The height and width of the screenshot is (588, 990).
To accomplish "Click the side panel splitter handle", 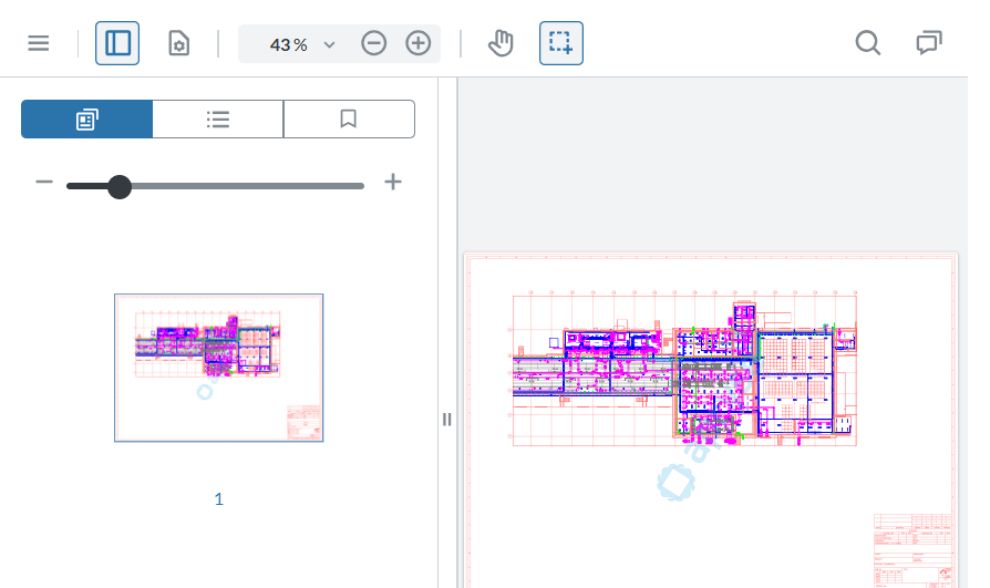I will tap(447, 419).
